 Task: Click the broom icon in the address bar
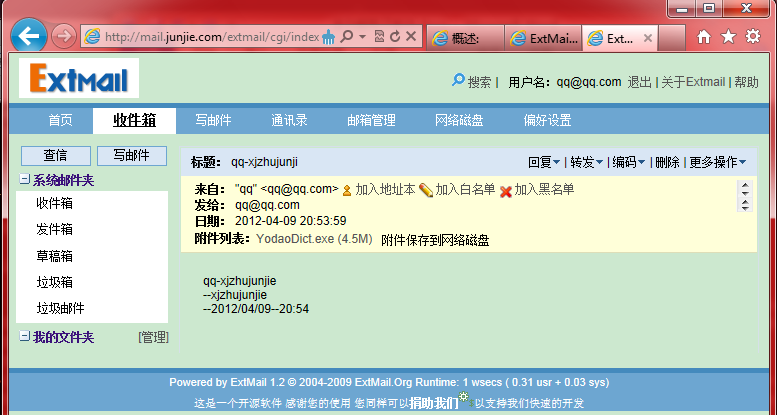pos(329,37)
